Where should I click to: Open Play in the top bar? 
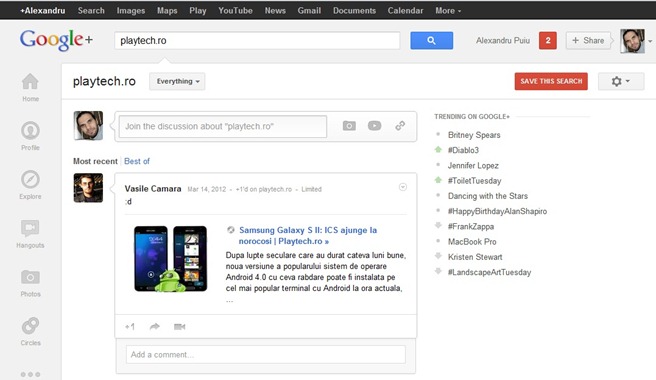[198, 10]
